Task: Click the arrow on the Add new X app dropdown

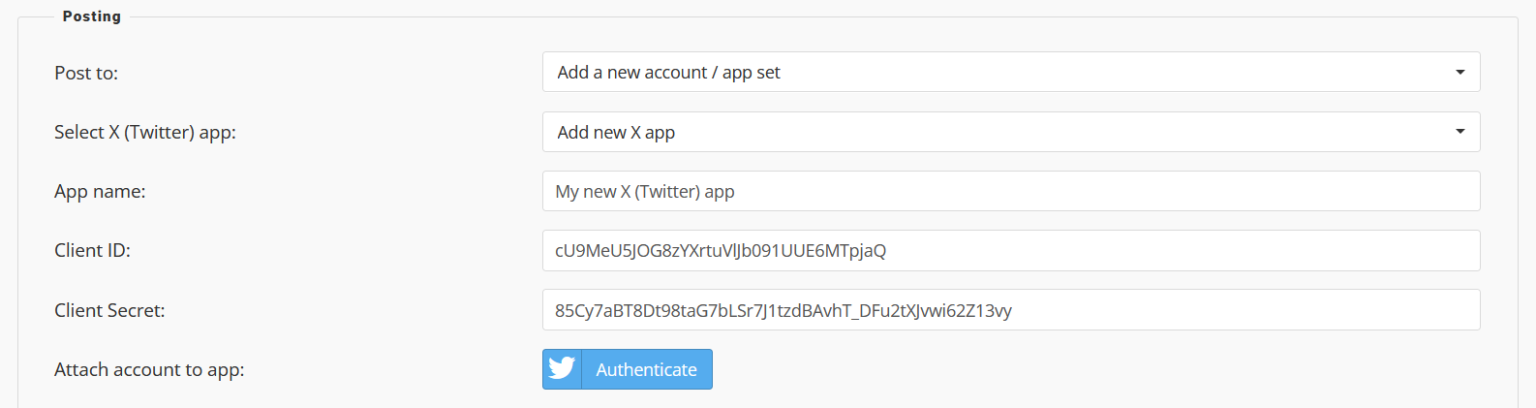Action: [1460, 132]
